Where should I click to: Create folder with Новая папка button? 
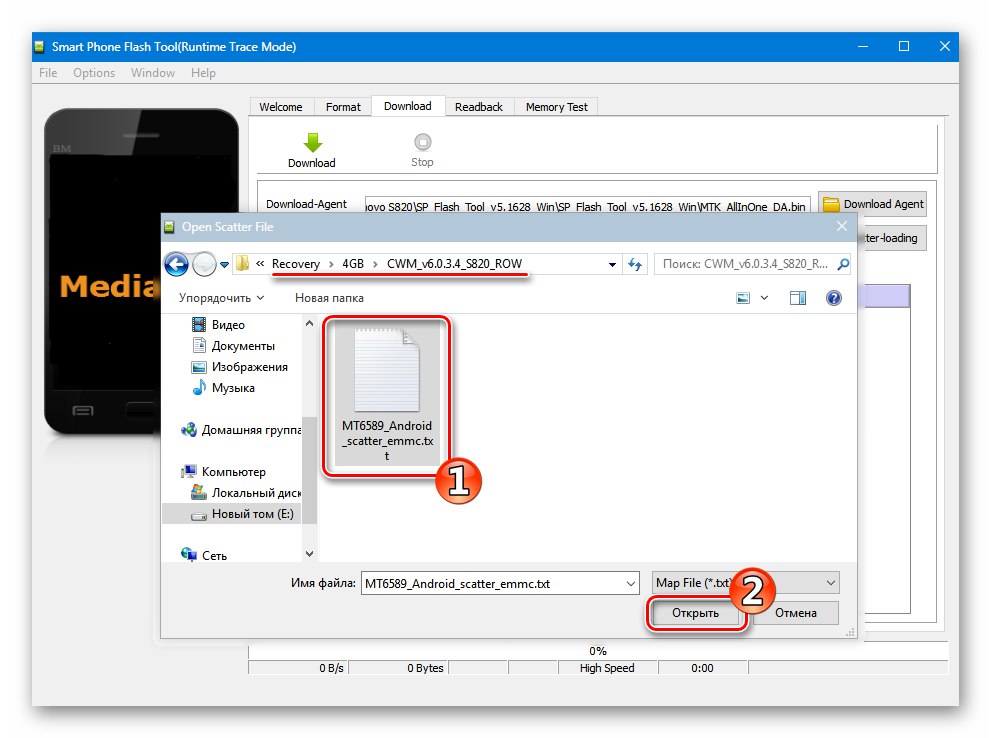tap(330, 297)
